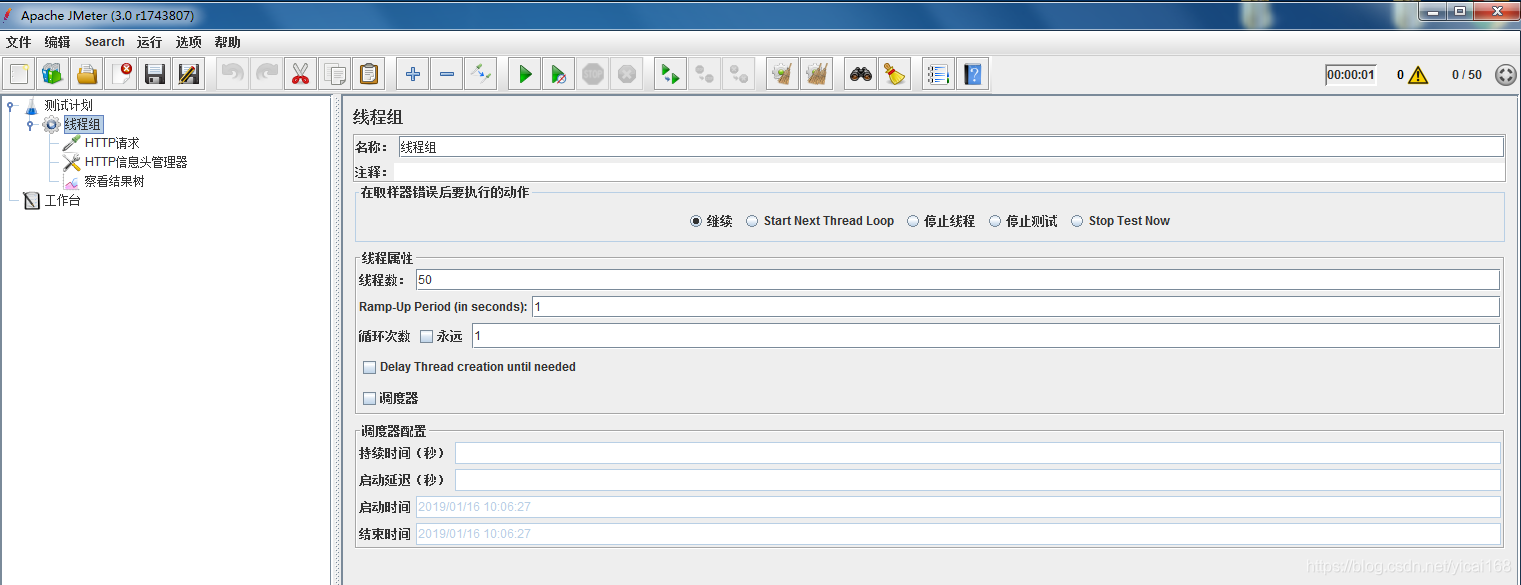The image size is (1521, 585).
Task: Click Start no pauses icon
Action: (559, 74)
